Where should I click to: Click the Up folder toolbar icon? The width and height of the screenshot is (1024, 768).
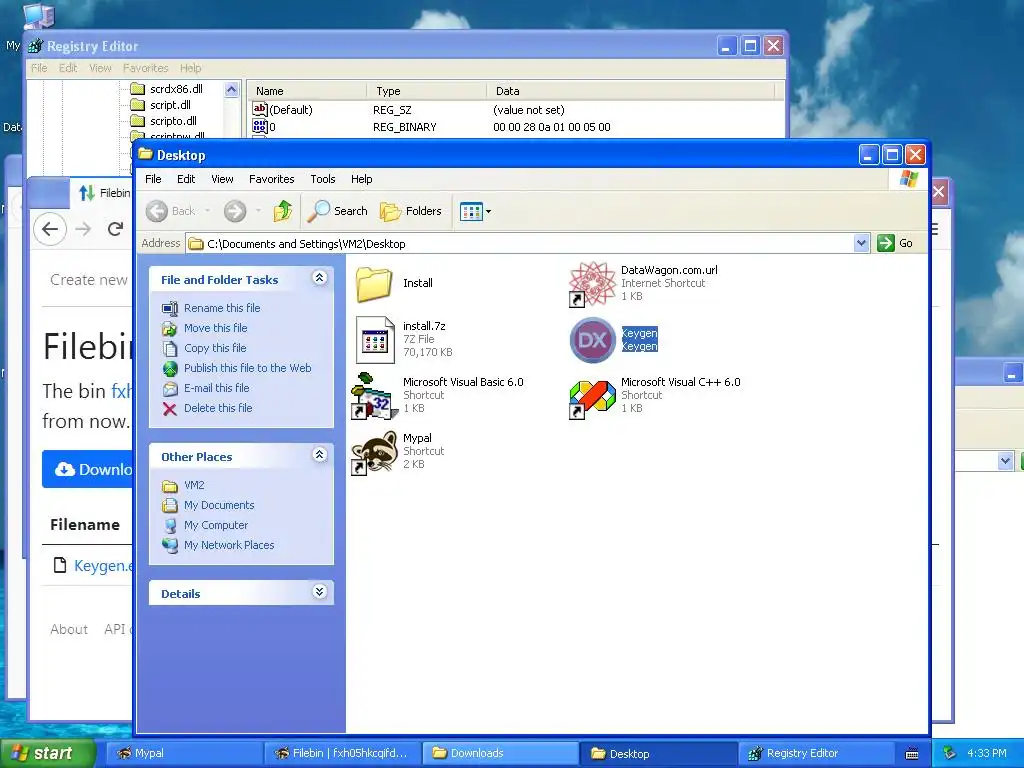(283, 211)
